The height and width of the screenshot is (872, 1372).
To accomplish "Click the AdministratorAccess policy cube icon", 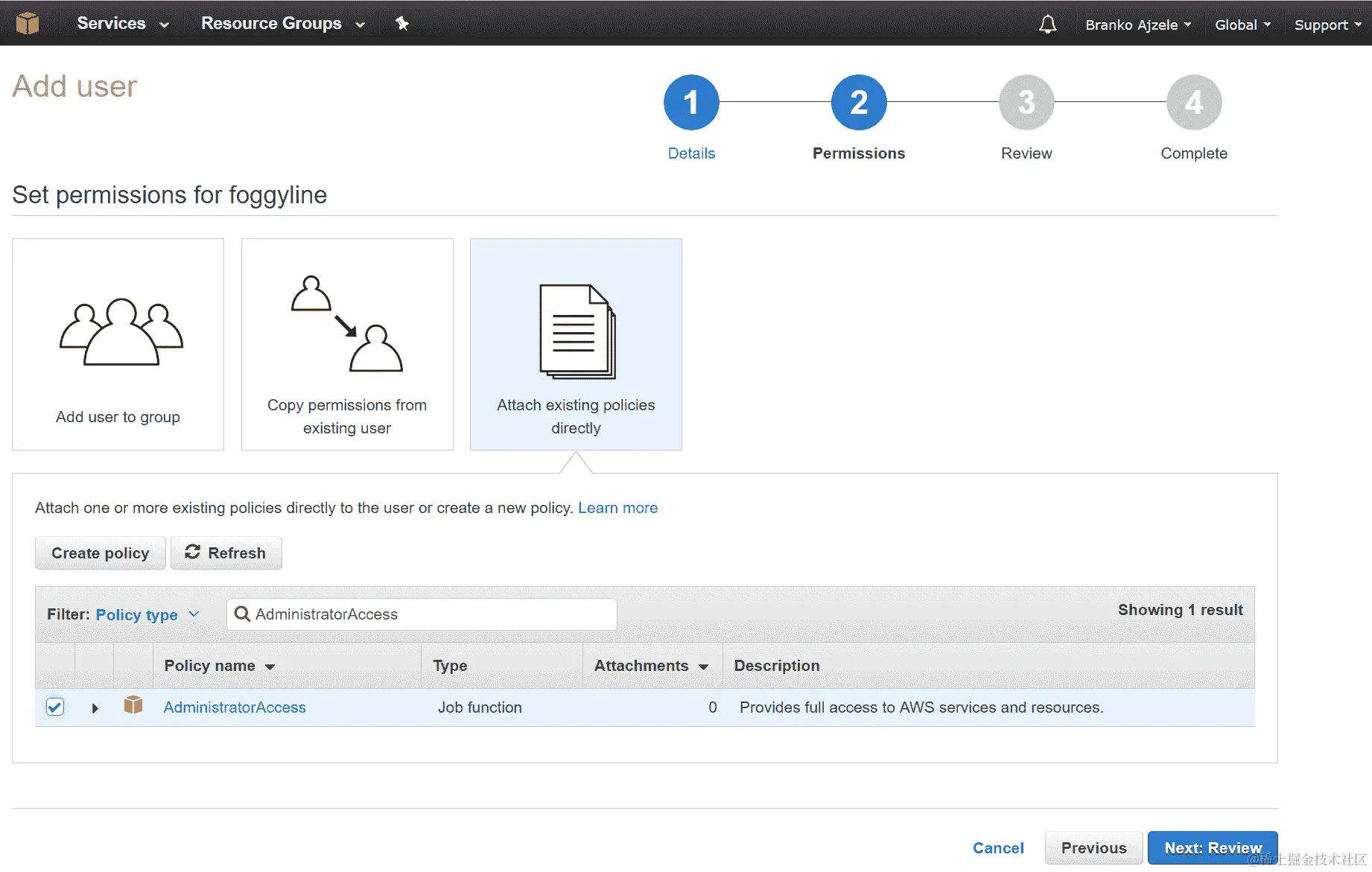I will pos(133,705).
